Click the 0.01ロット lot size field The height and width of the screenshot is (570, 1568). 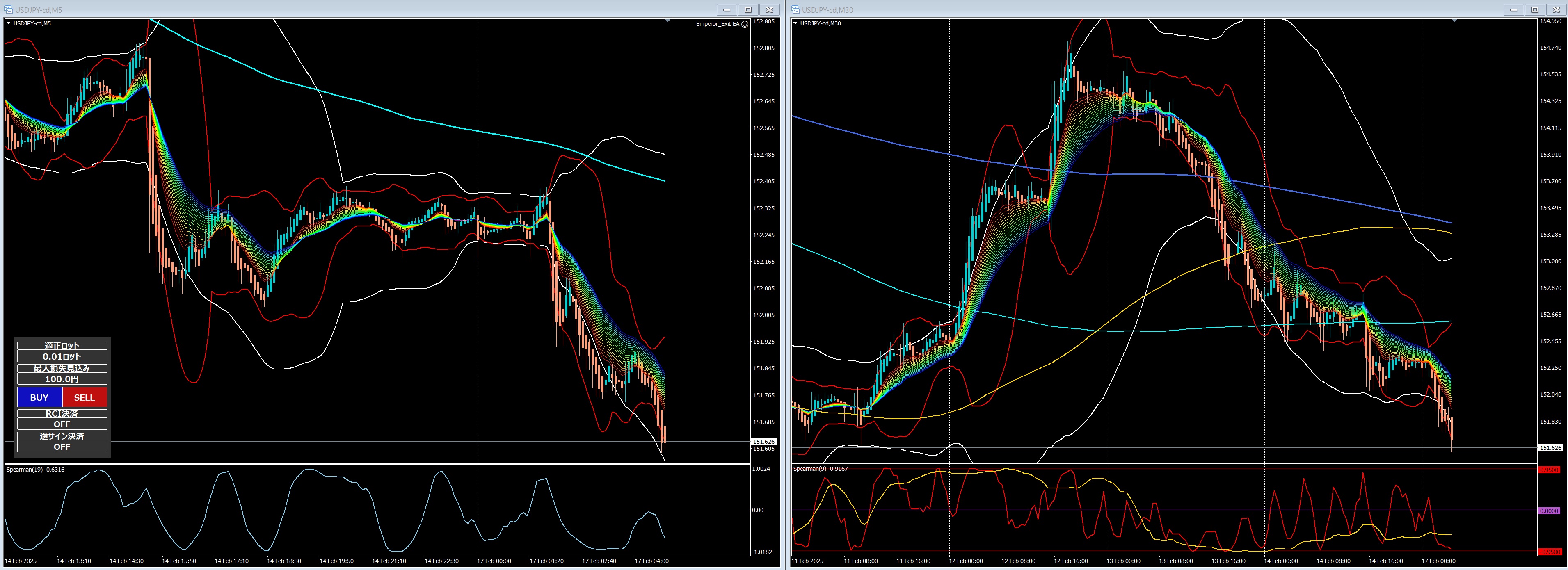[x=62, y=356]
